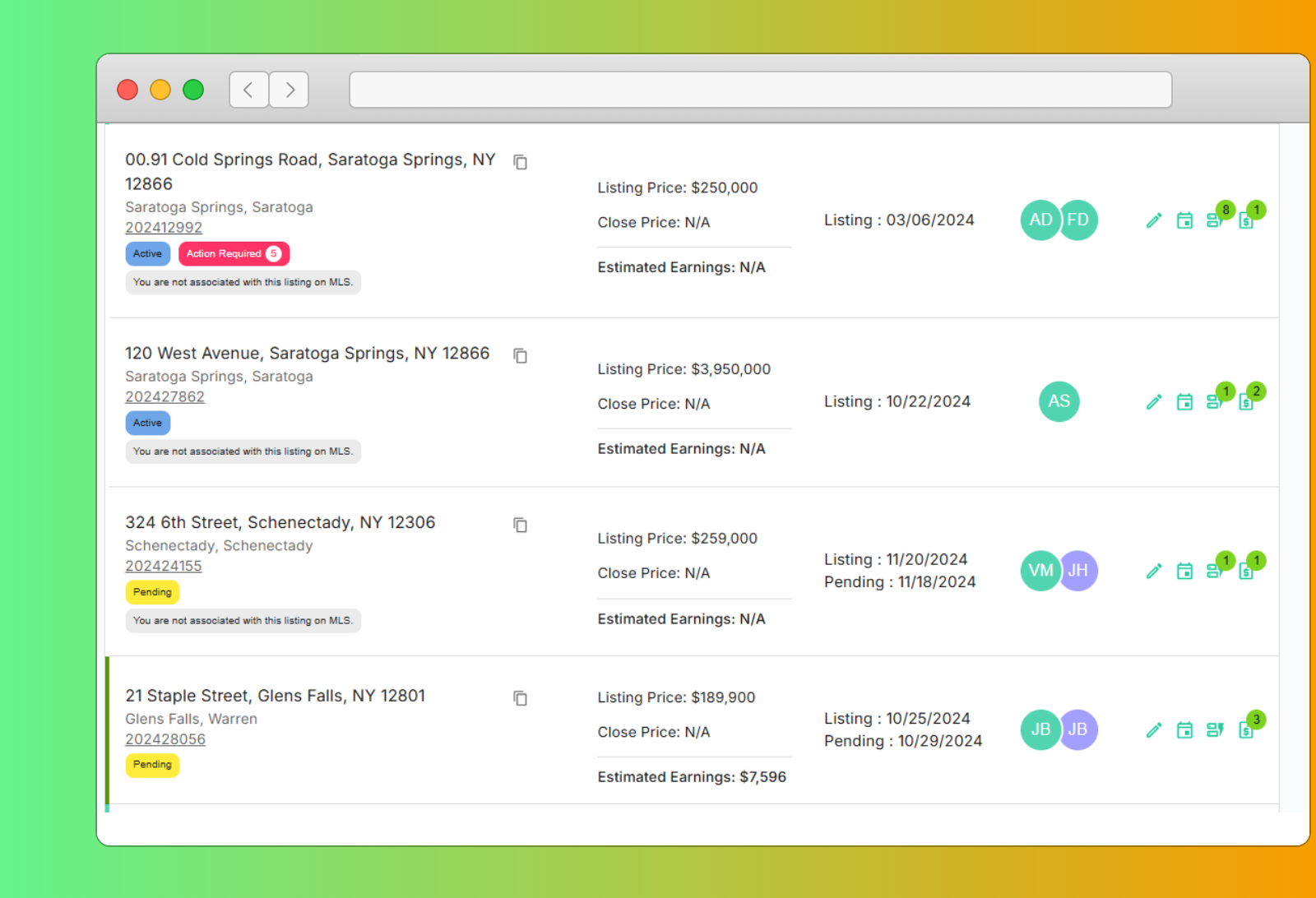Viewport: 1316px width, 898px height.
Task: Open the calendar icon for 324 6th Street
Action: tap(1184, 570)
